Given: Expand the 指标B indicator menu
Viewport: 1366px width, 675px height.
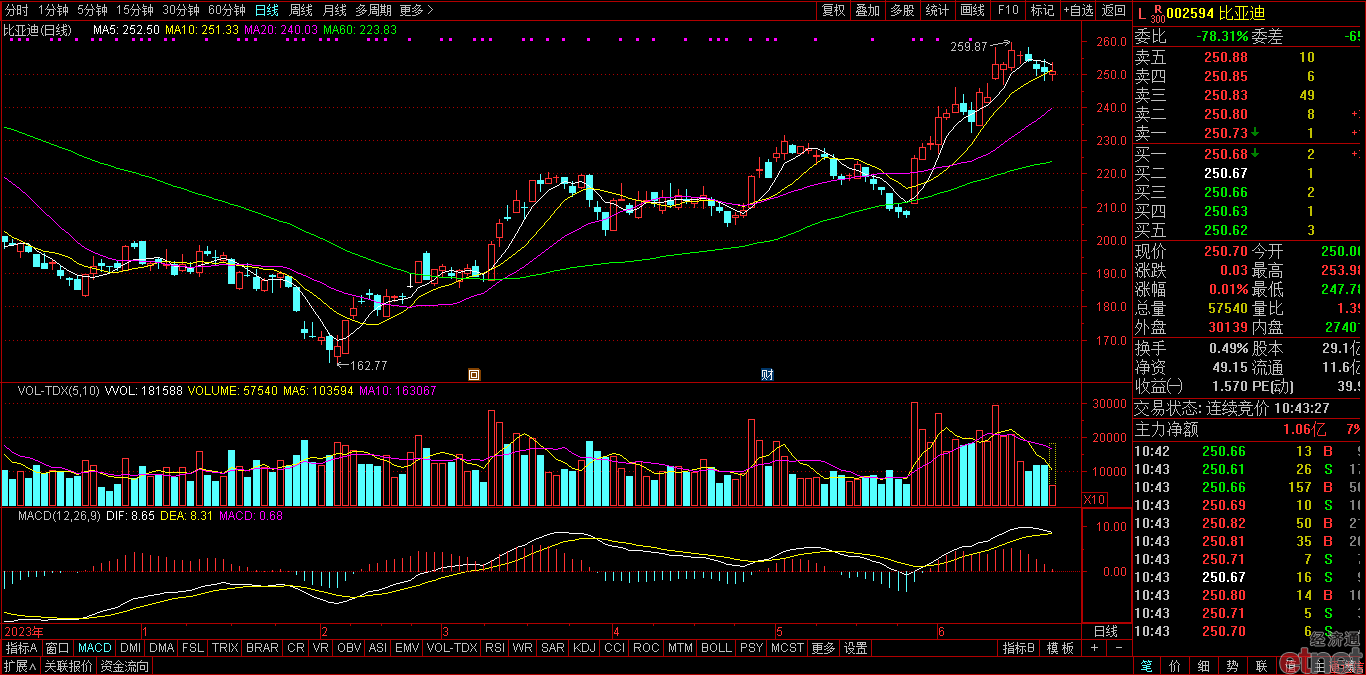Looking at the screenshot, I should click(1019, 648).
